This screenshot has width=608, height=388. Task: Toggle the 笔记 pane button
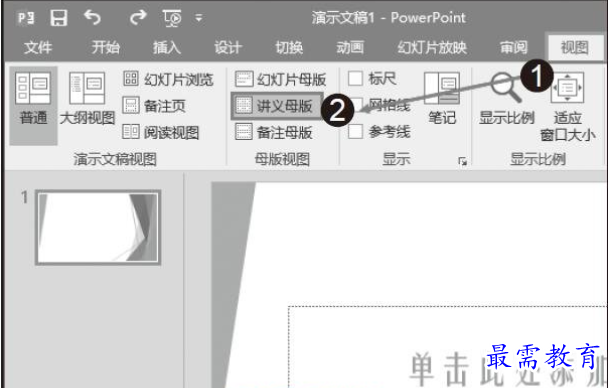(x=442, y=99)
